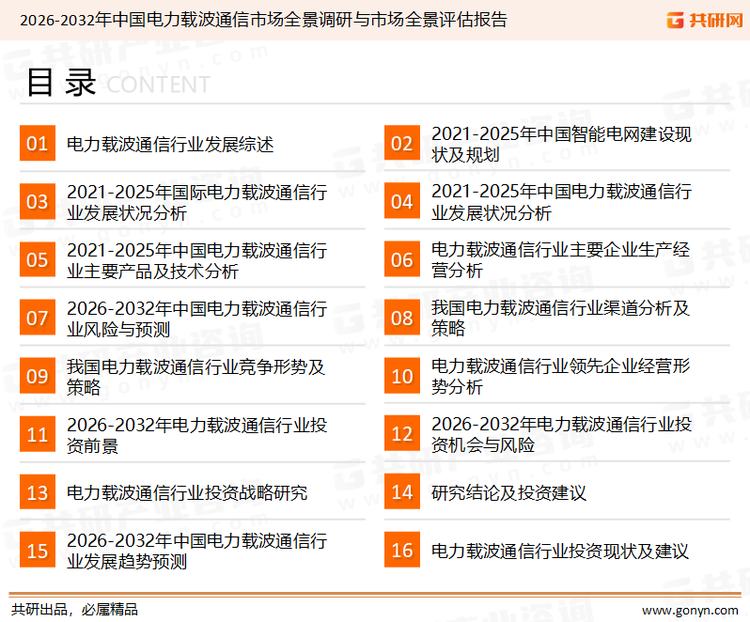The width and height of the screenshot is (750, 622).
Task: Select the orange 03 chapter number box
Action: [37, 201]
